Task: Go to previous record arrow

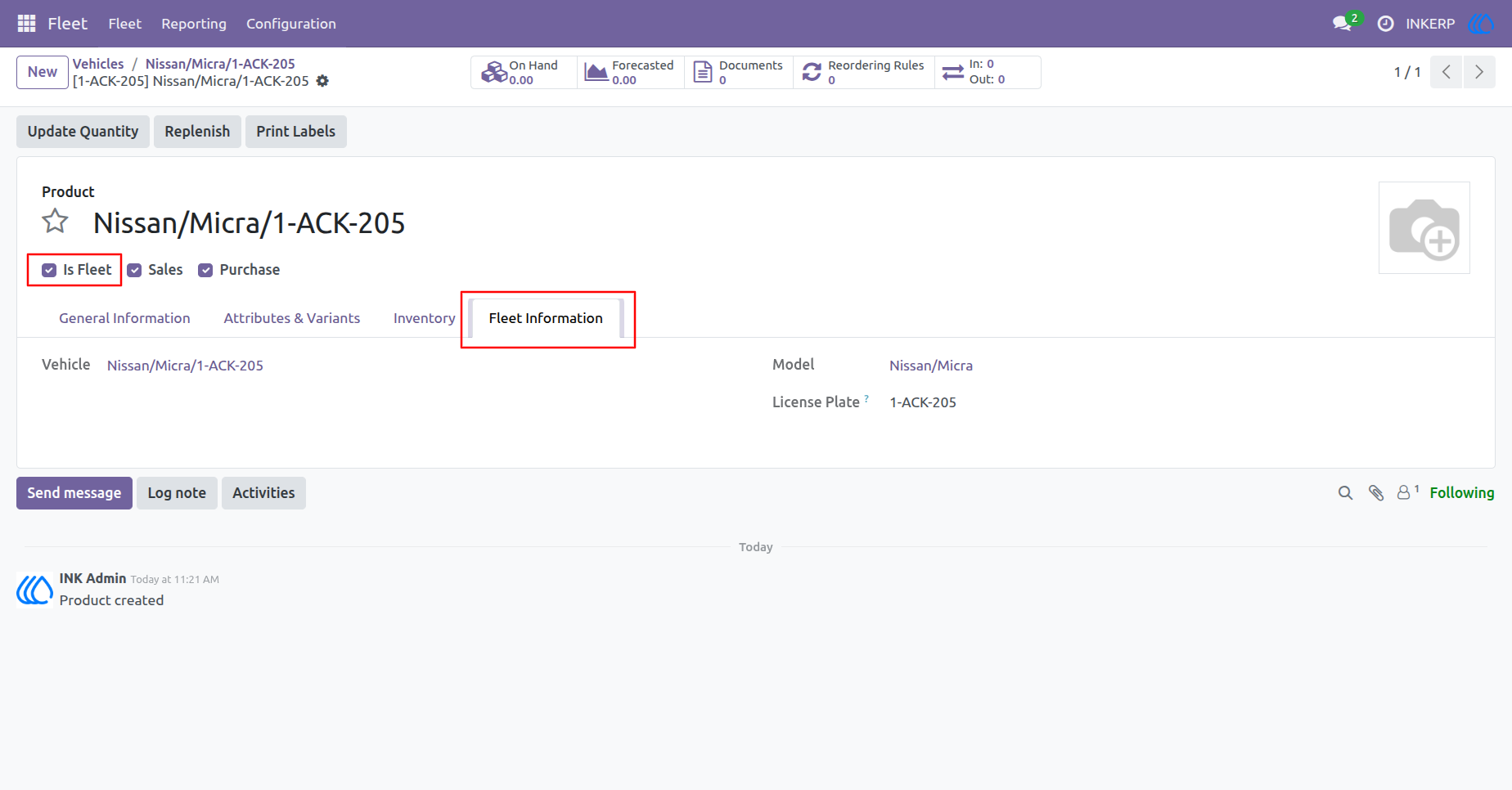Action: tap(1447, 72)
